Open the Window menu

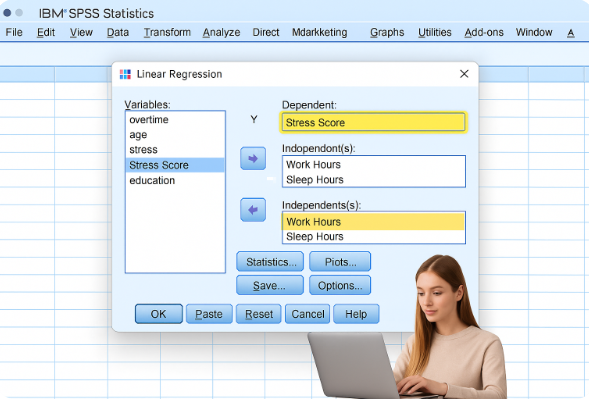[534, 32]
